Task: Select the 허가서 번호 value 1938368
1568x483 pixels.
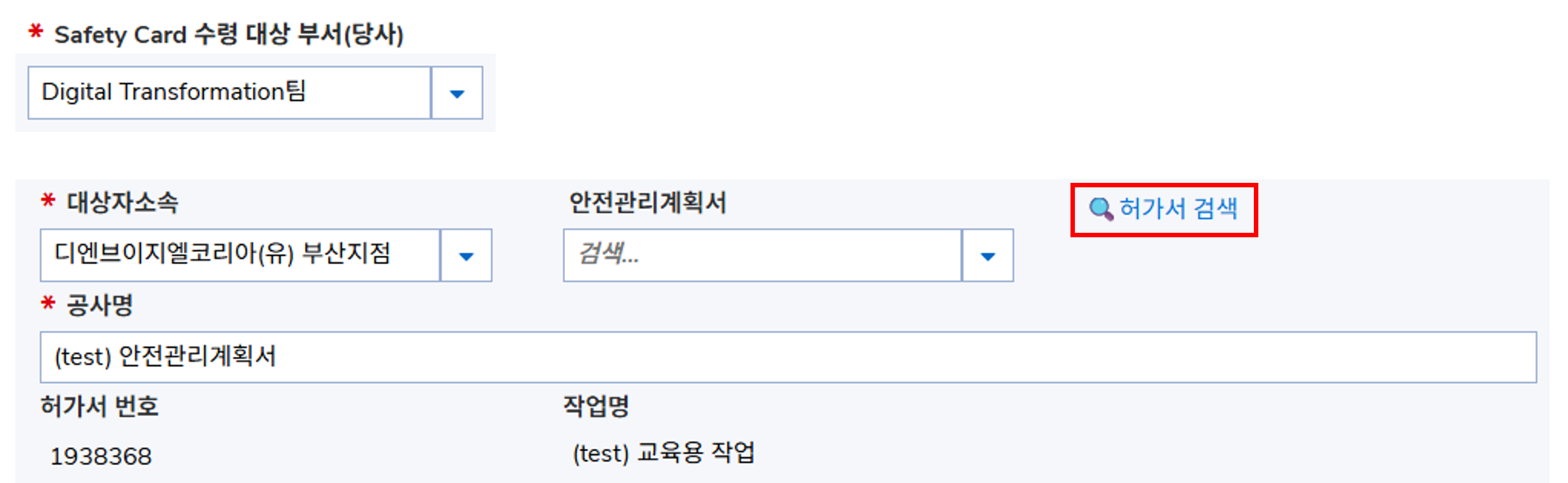Action: click(x=101, y=456)
